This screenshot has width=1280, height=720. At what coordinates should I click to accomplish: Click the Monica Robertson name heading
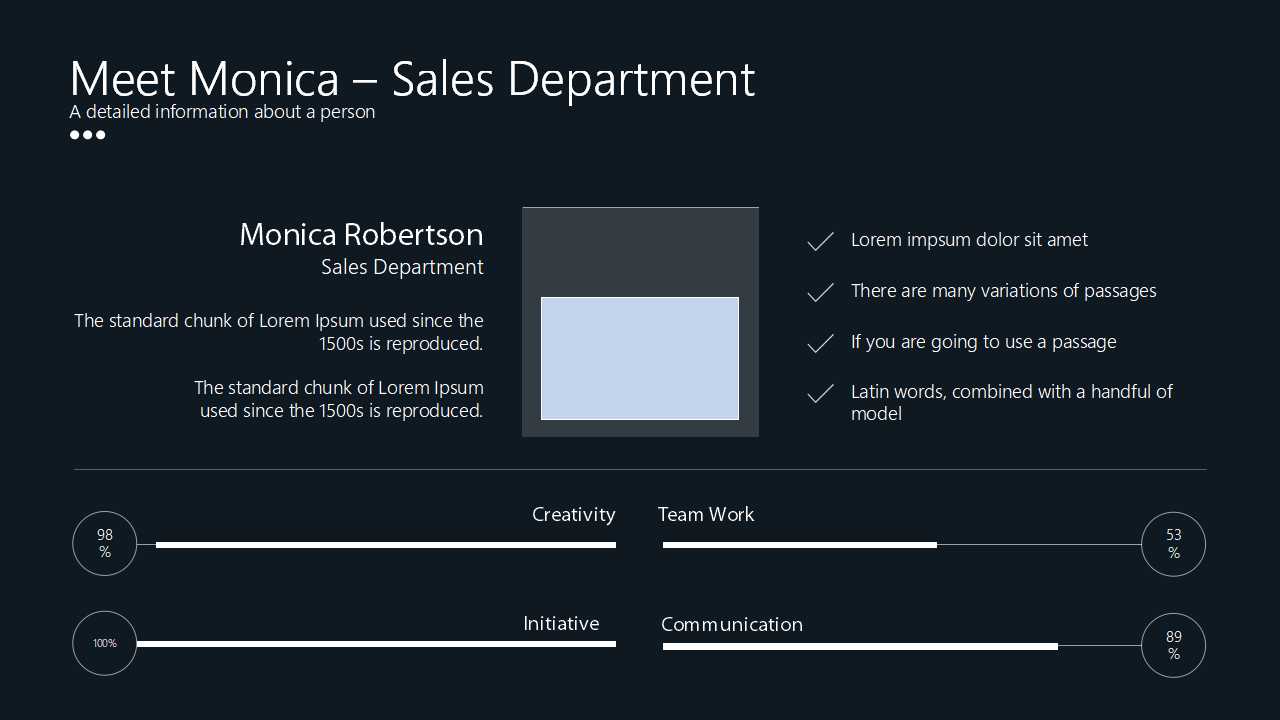click(361, 234)
